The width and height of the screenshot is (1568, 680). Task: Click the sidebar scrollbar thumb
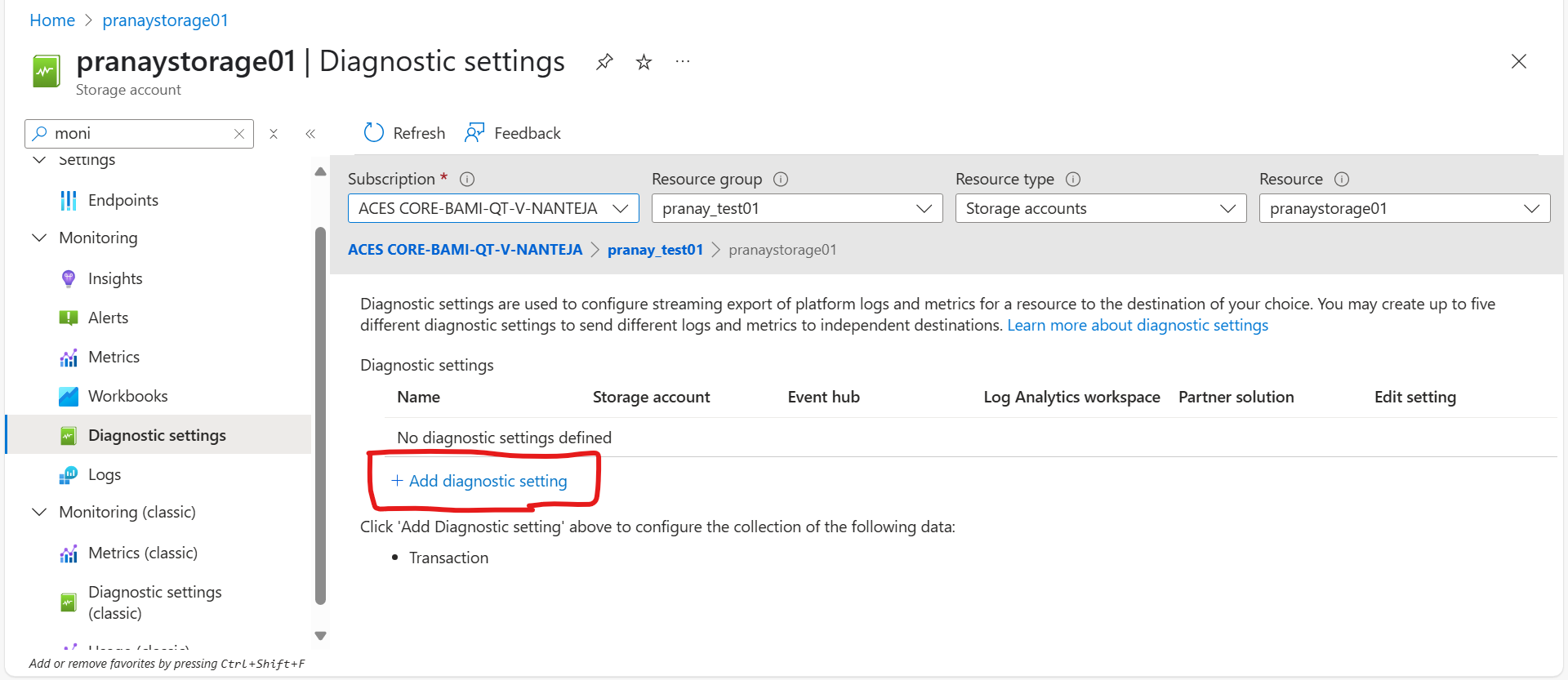[320, 416]
